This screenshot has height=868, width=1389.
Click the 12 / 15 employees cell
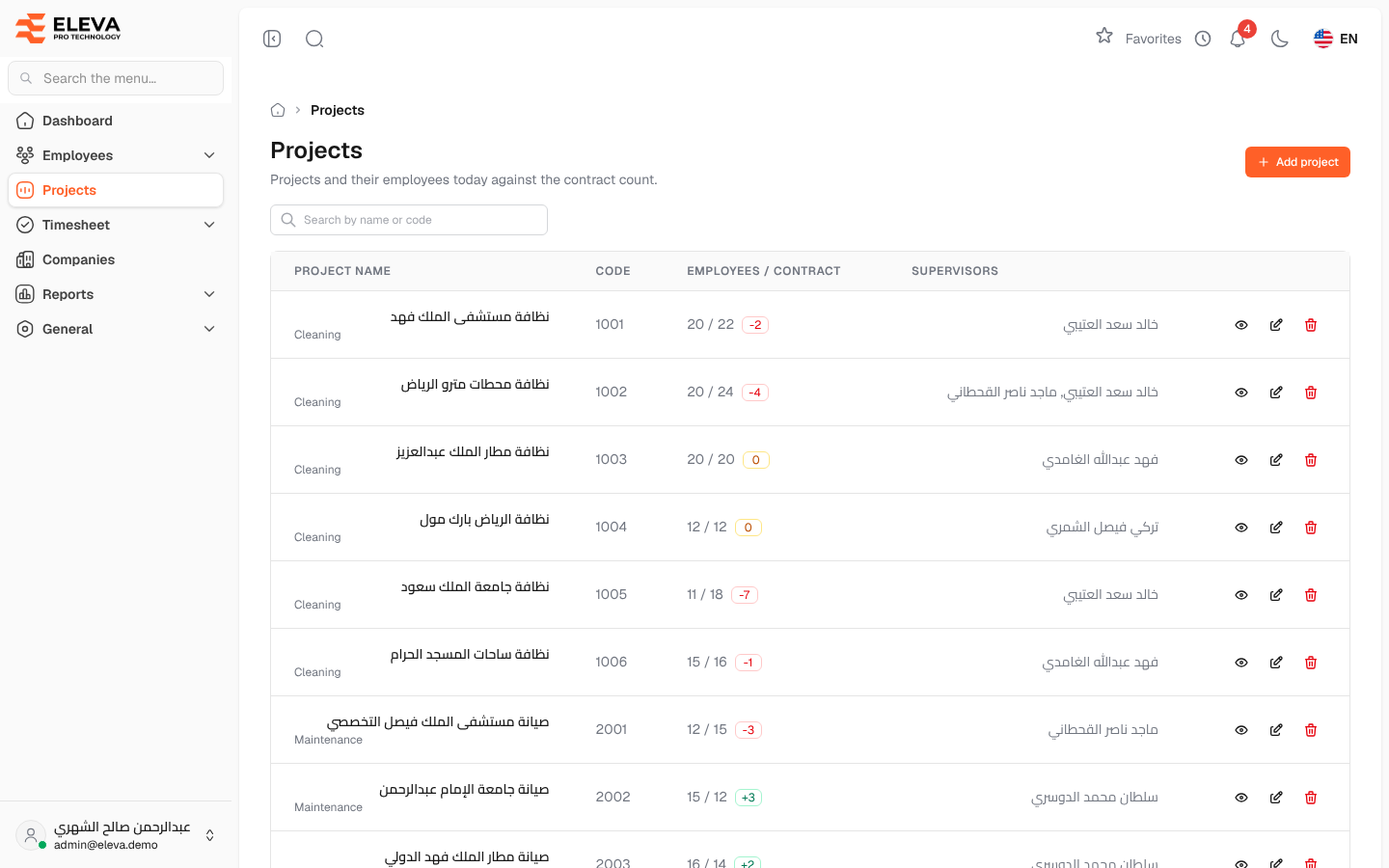click(707, 729)
